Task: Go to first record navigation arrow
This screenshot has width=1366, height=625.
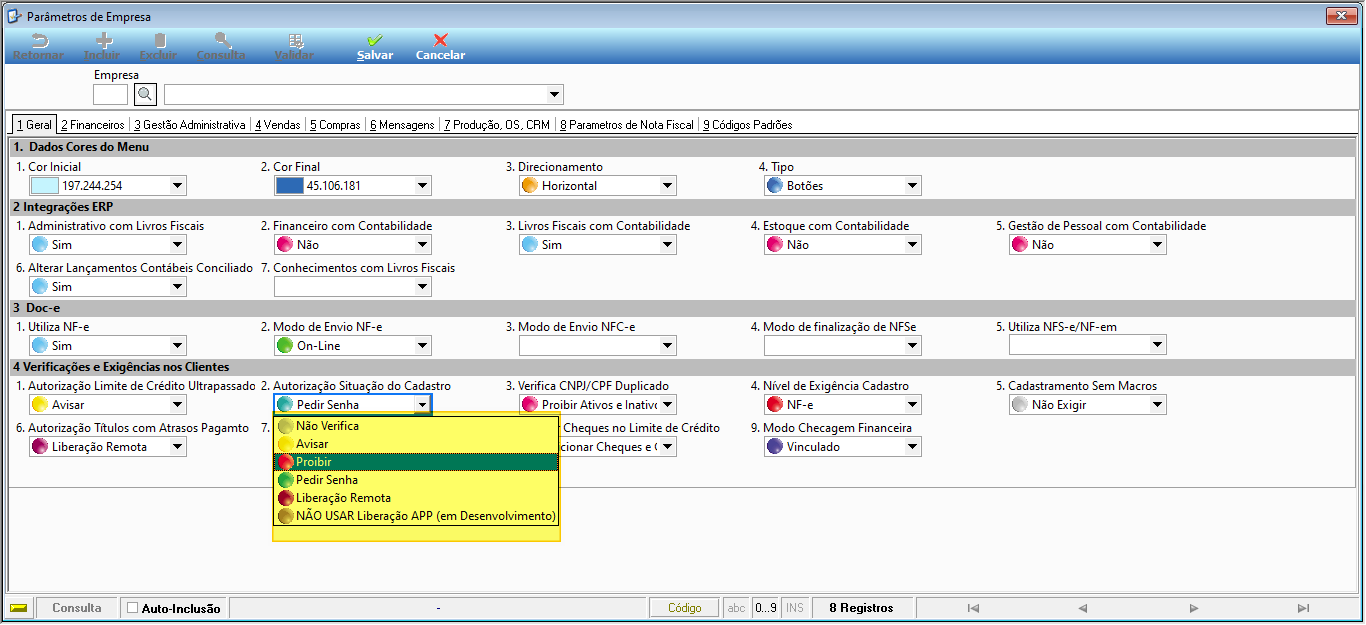Action: 973,608
